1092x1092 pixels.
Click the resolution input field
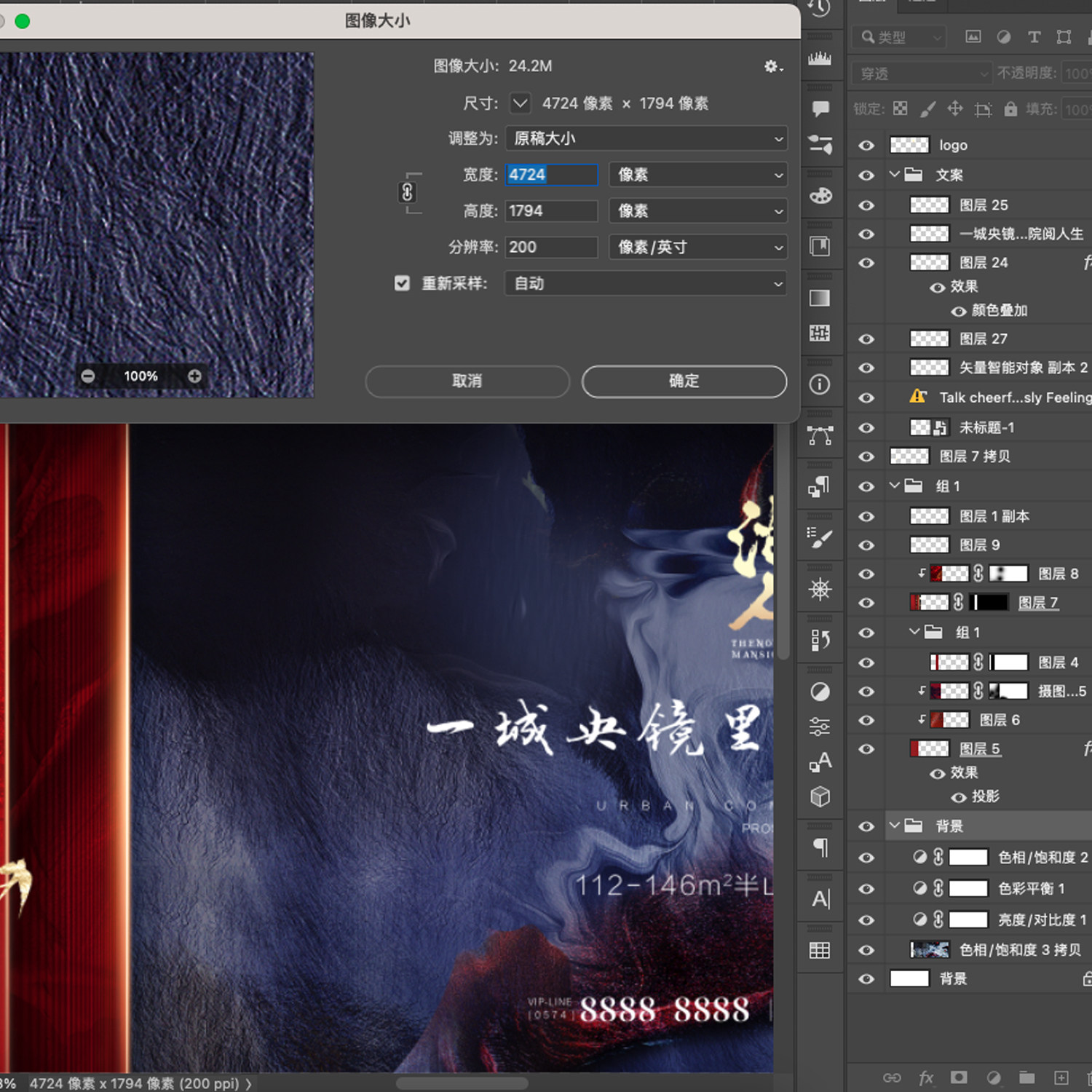coord(552,248)
